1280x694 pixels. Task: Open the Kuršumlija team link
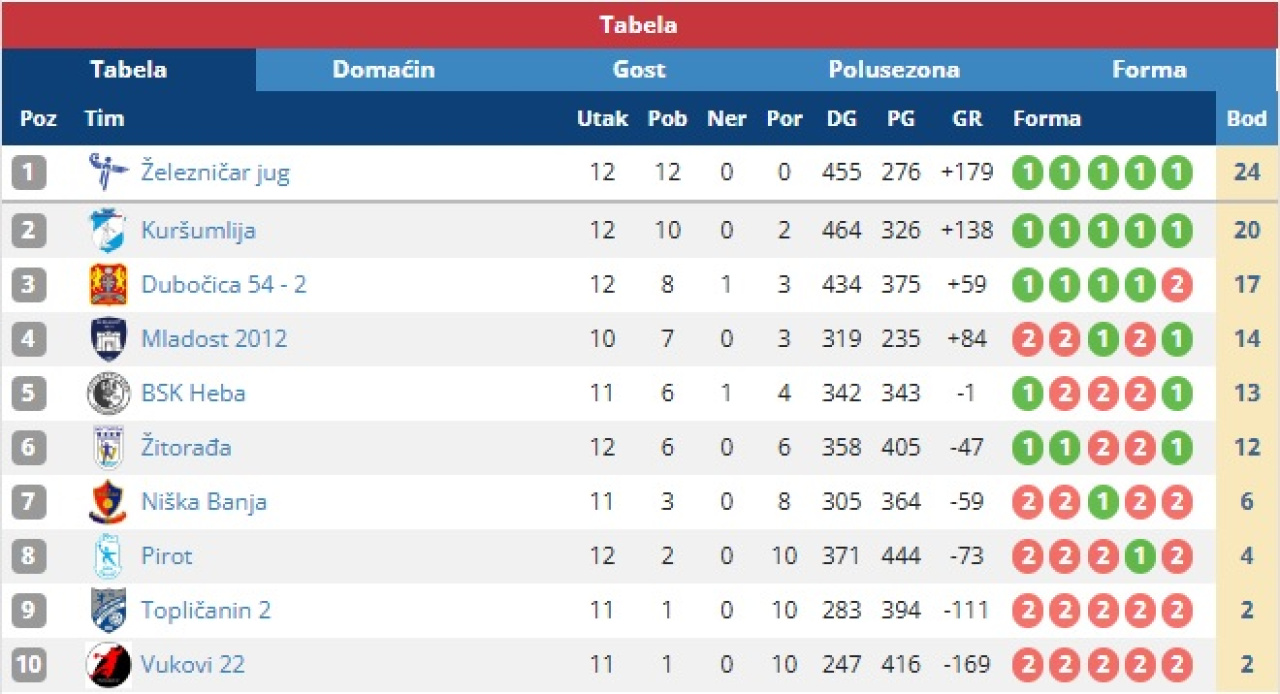click(198, 230)
